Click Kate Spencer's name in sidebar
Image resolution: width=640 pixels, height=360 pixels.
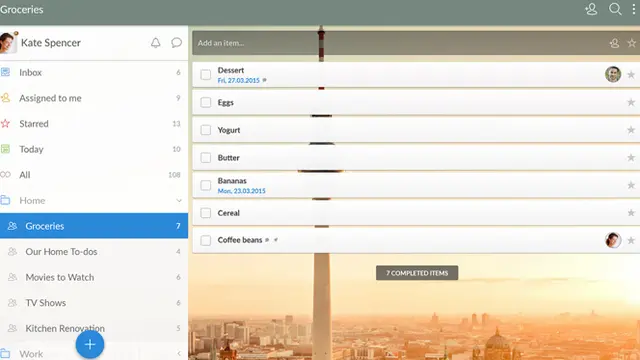51,43
